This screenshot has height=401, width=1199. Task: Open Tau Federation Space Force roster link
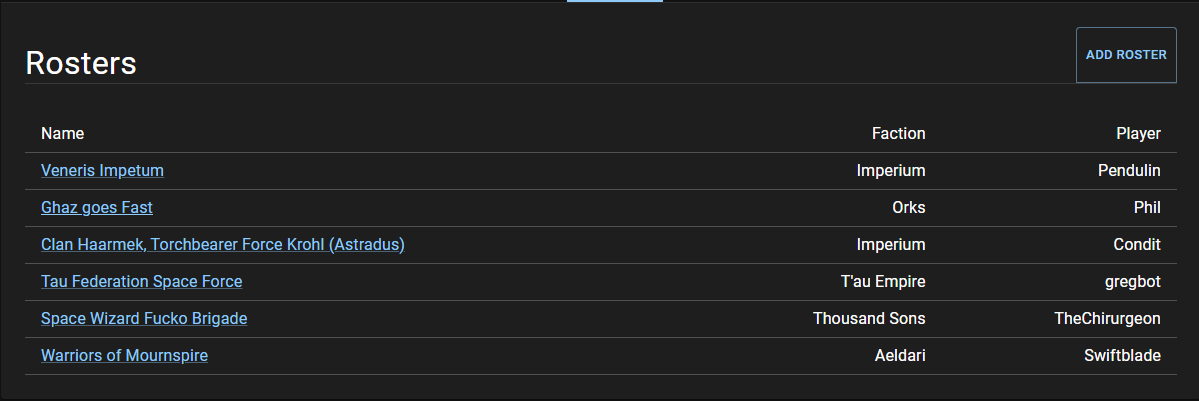tap(141, 282)
